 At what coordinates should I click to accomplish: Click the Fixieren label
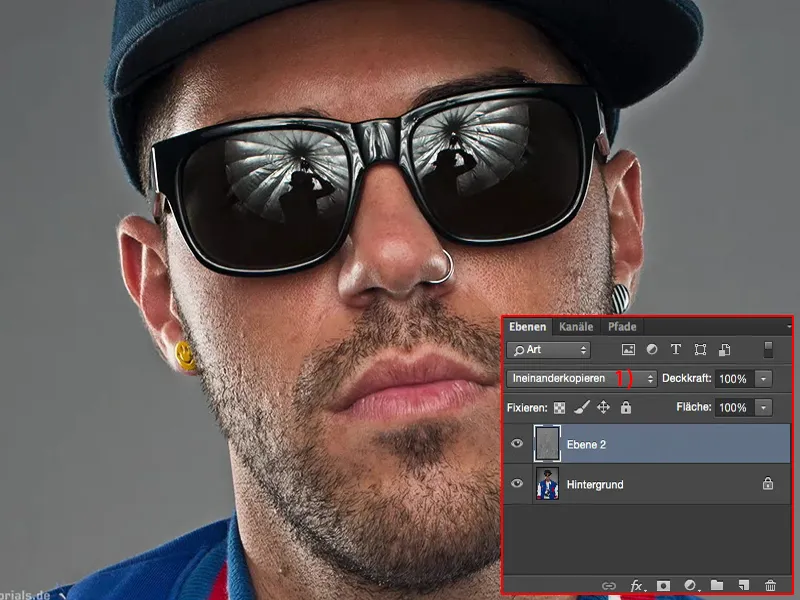click(527, 408)
